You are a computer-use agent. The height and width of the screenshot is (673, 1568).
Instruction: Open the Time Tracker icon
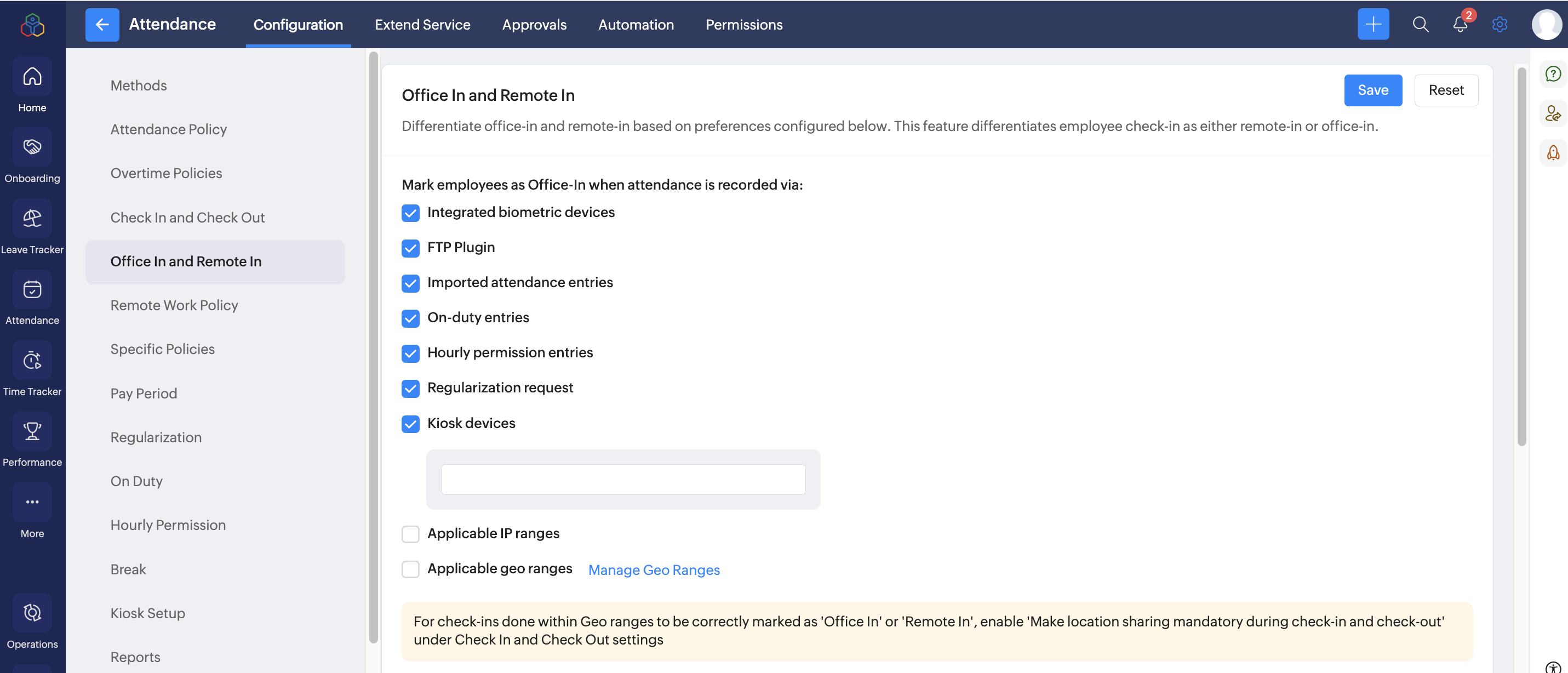click(x=32, y=361)
